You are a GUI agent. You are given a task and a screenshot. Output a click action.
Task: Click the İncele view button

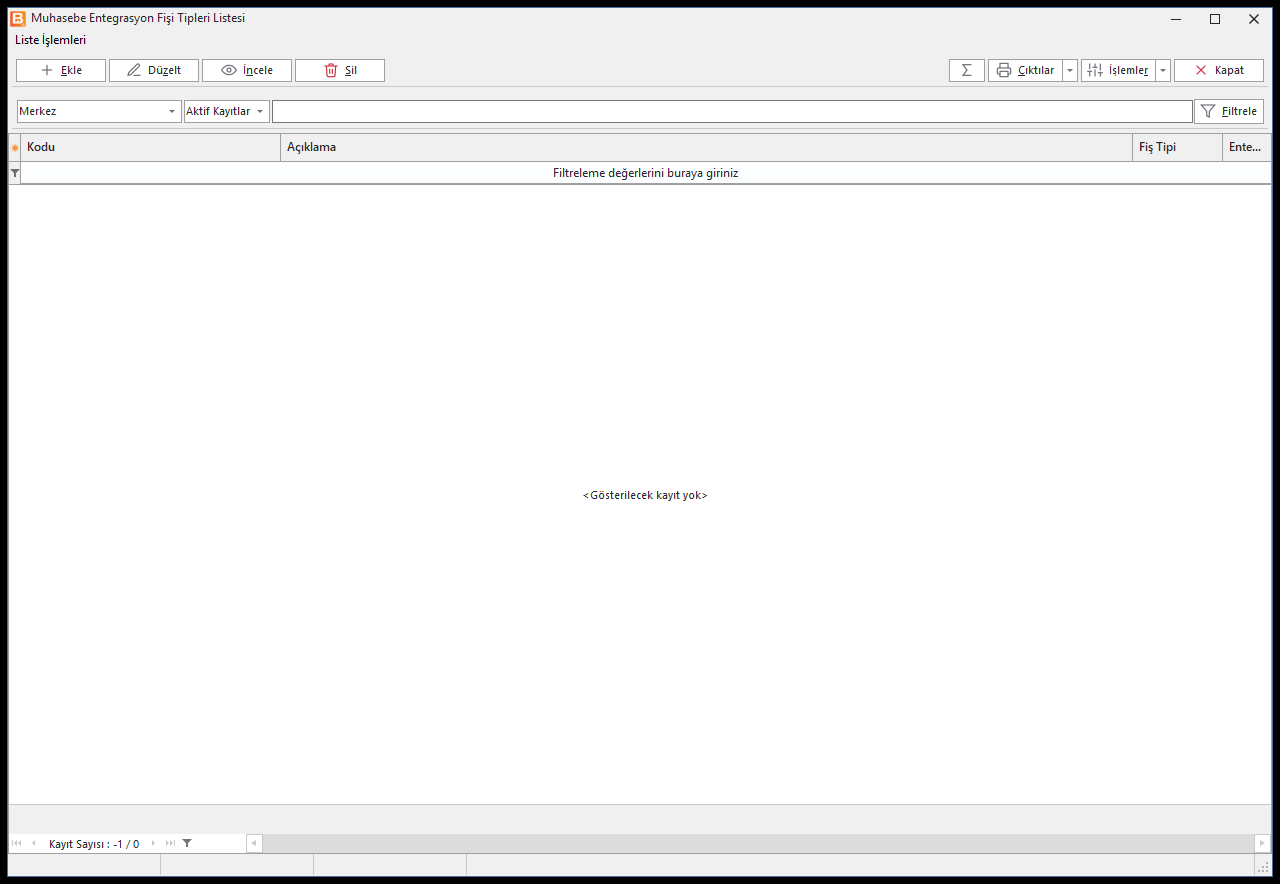tap(247, 70)
